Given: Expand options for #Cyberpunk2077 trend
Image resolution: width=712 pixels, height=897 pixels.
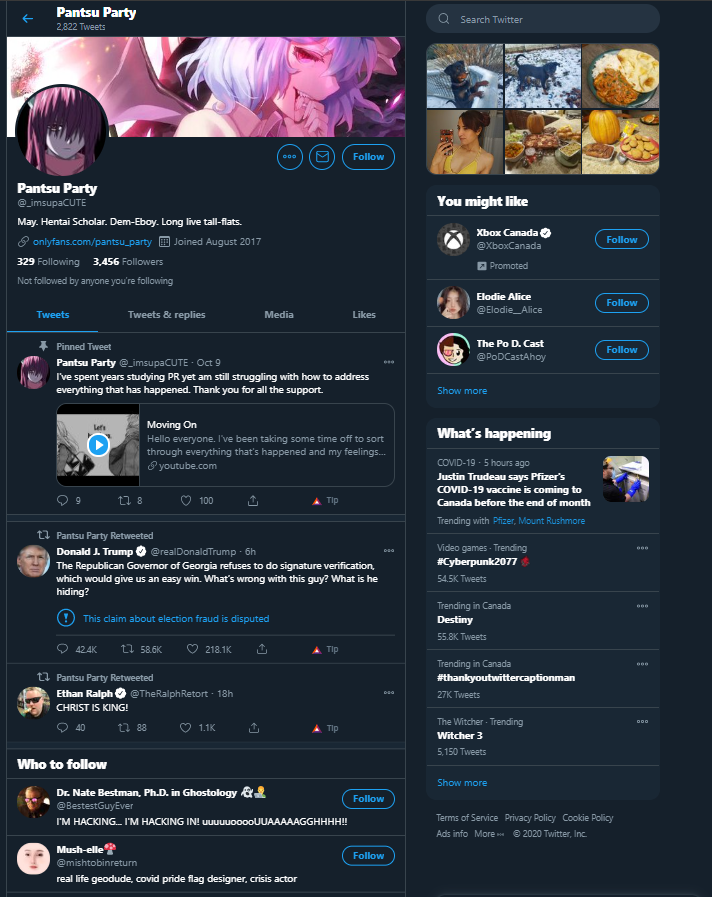Looking at the screenshot, I should tap(642, 548).
